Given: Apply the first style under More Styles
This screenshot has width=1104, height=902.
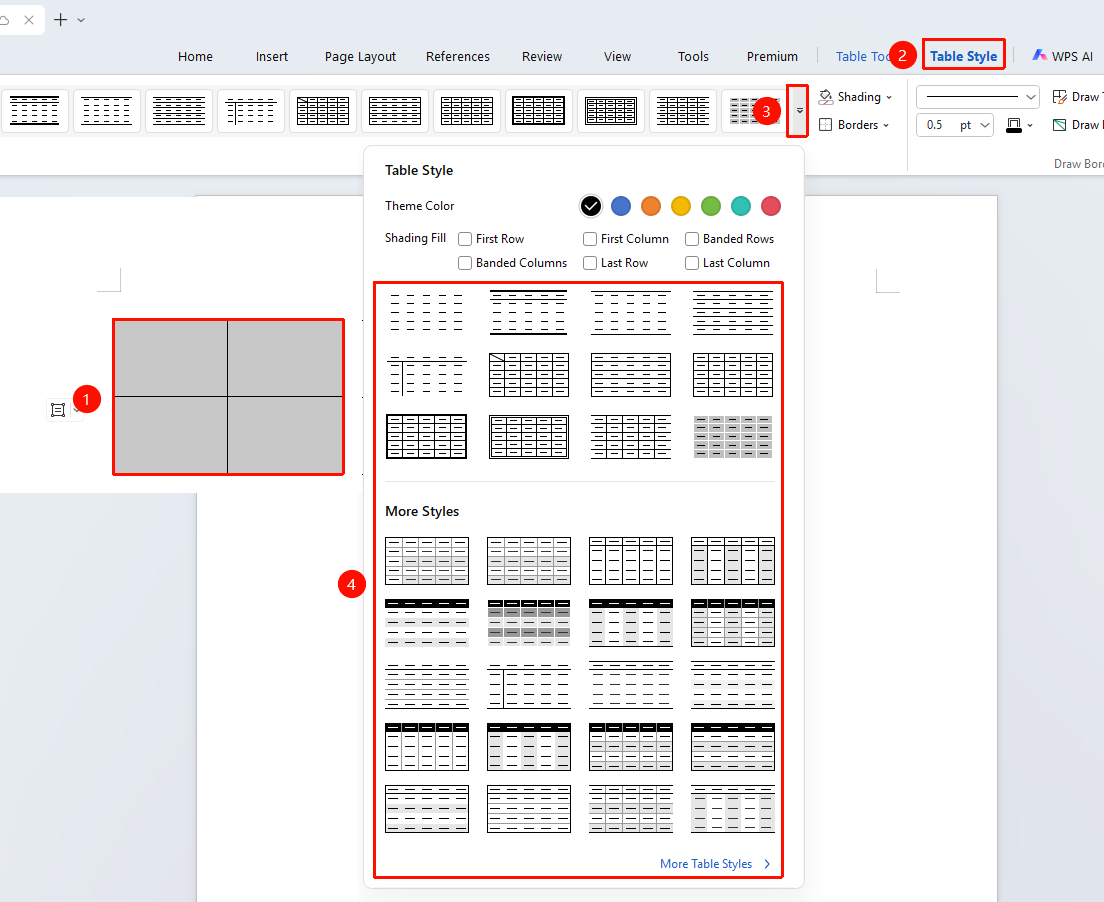Looking at the screenshot, I should point(427,561).
